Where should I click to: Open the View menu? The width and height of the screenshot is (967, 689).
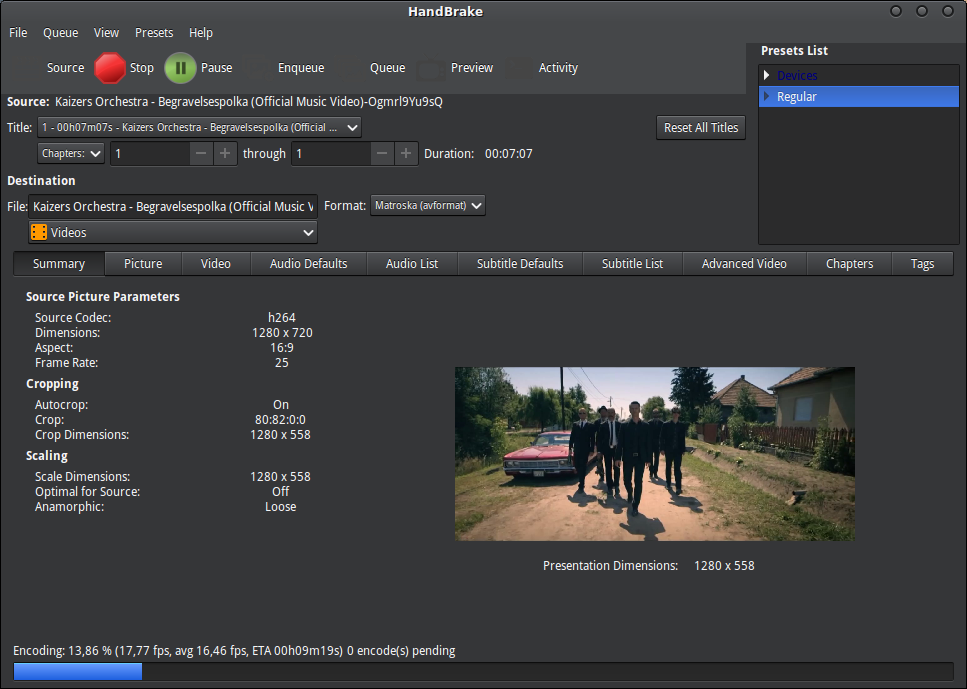(x=106, y=33)
